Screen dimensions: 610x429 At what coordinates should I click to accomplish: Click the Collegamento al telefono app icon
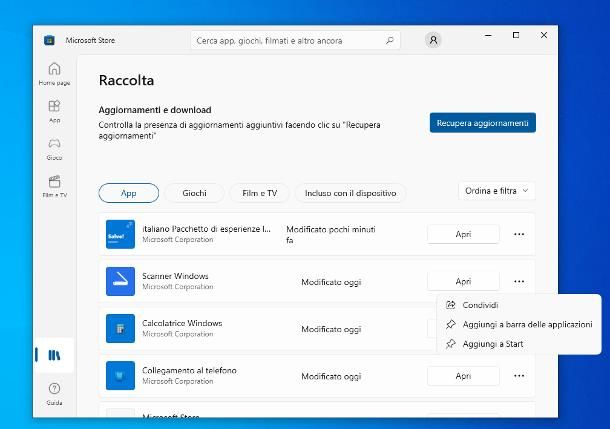pos(120,376)
